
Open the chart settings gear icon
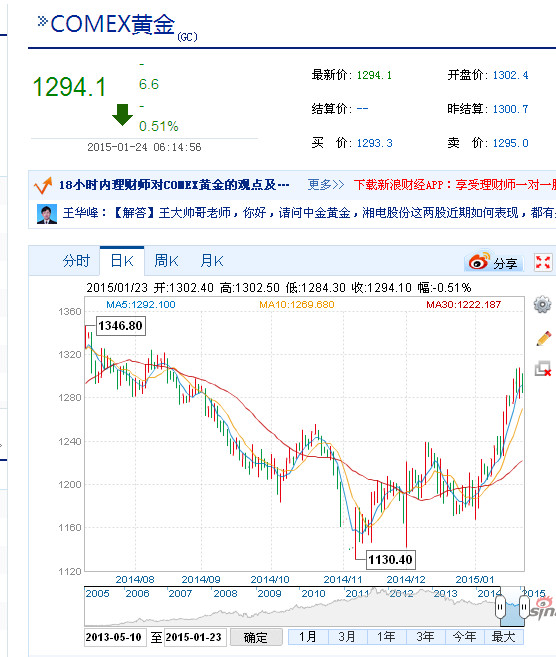[542, 305]
